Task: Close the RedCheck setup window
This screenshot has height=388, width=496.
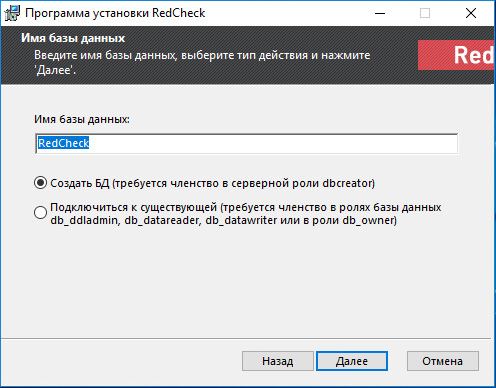Action: tap(471, 13)
